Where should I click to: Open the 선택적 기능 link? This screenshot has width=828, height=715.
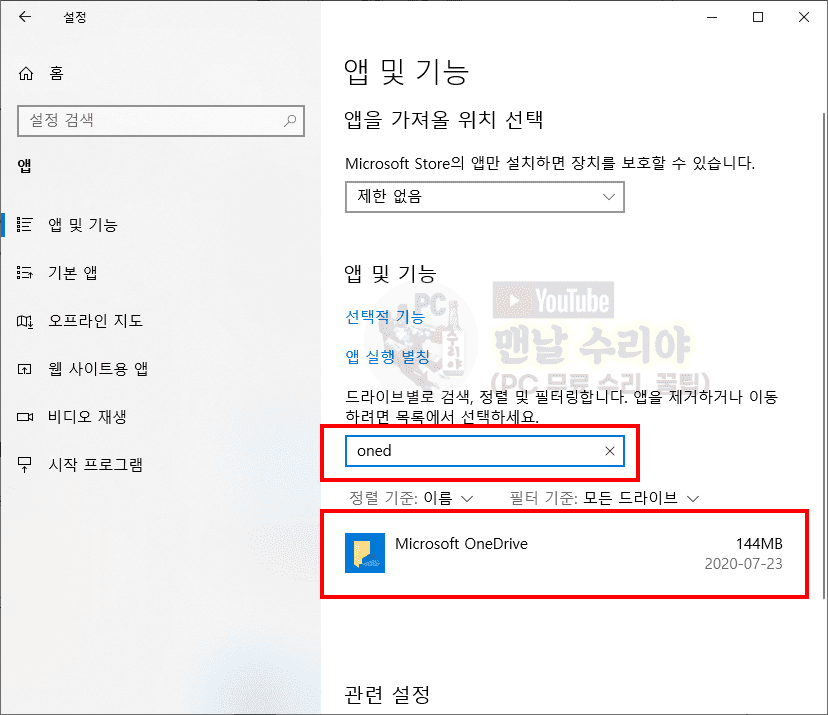click(385, 317)
